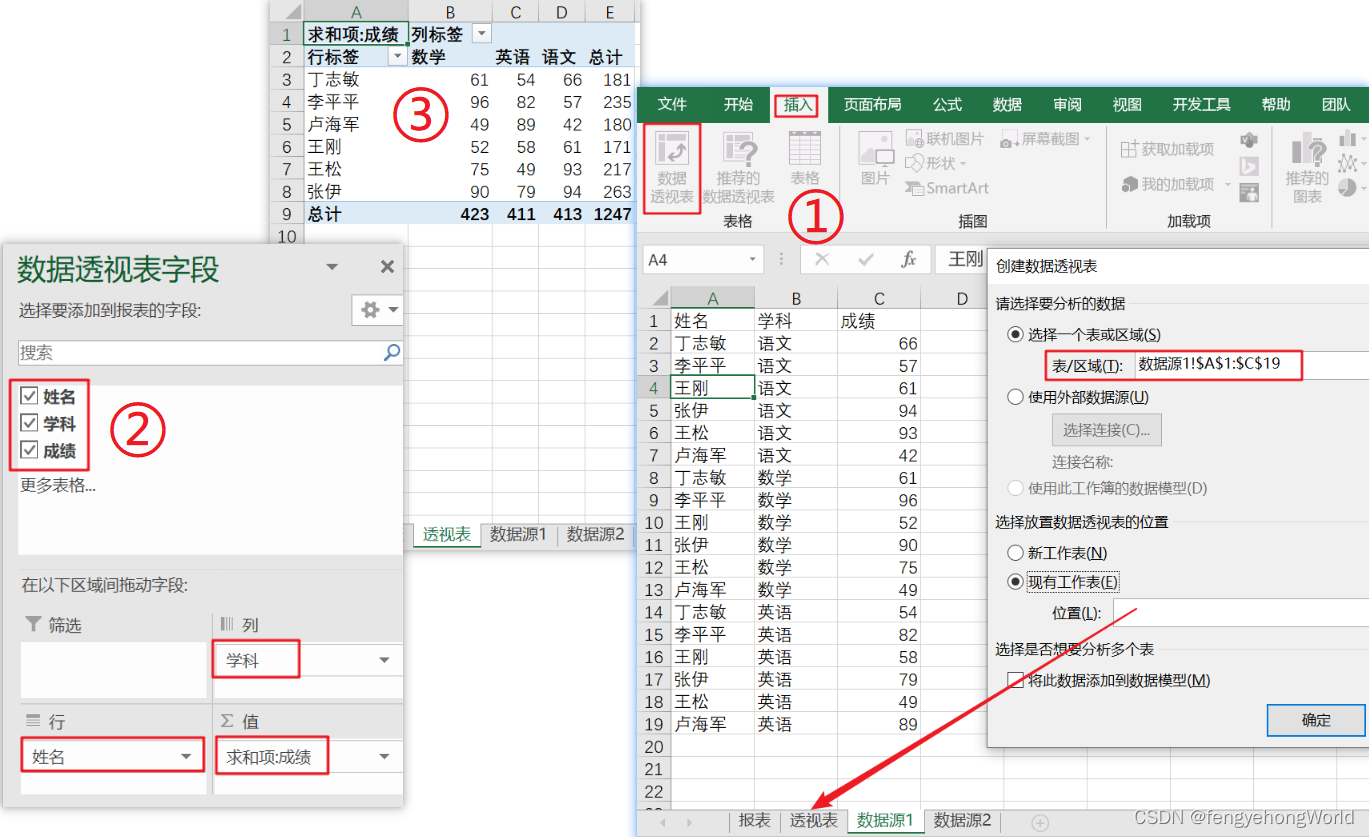Select 新工作表 radio button
This screenshot has width=1369, height=837.
coord(1016,553)
